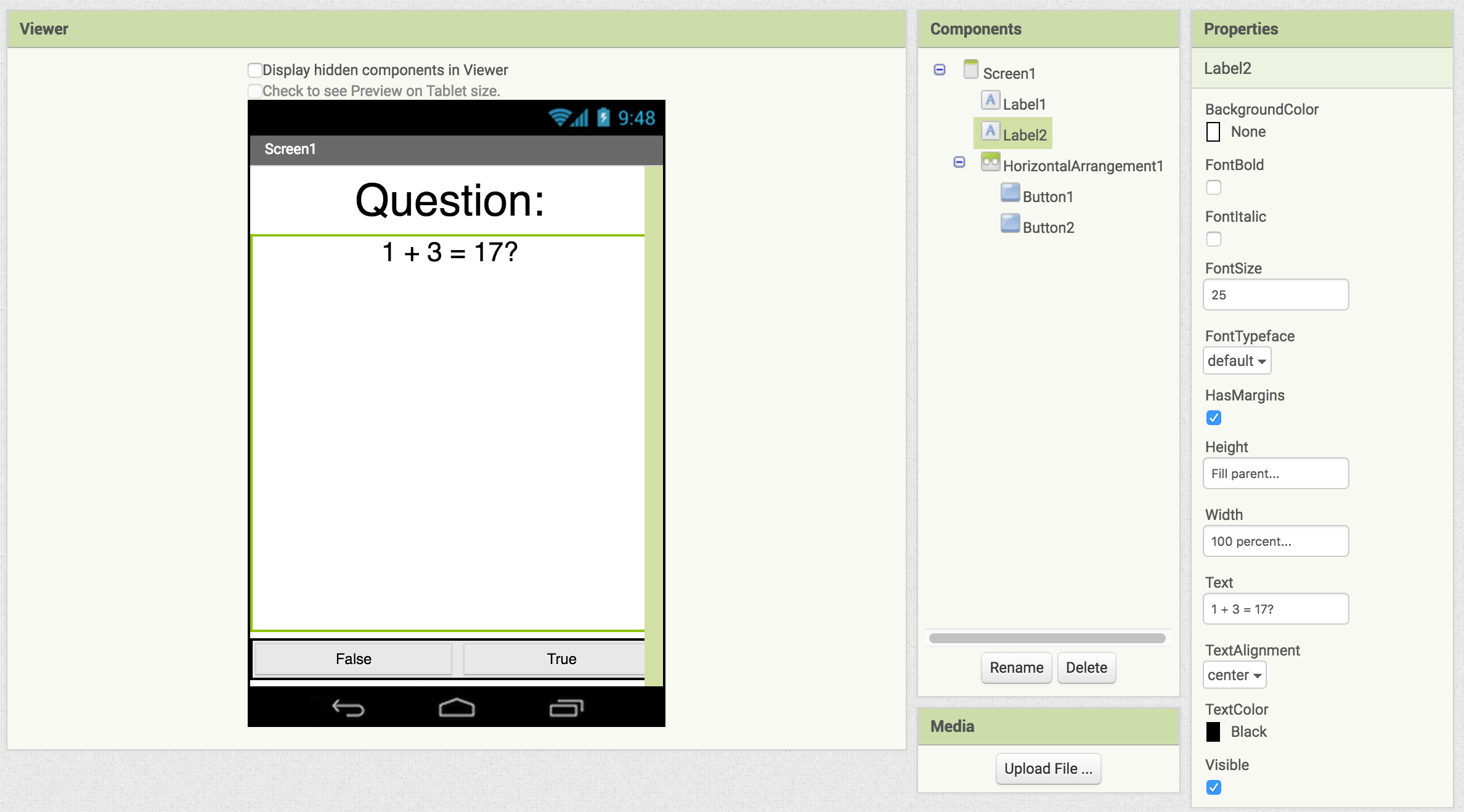Tap the phone preview home icon
The width and height of the screenshot is (1464, 812).
coord(457,708)
